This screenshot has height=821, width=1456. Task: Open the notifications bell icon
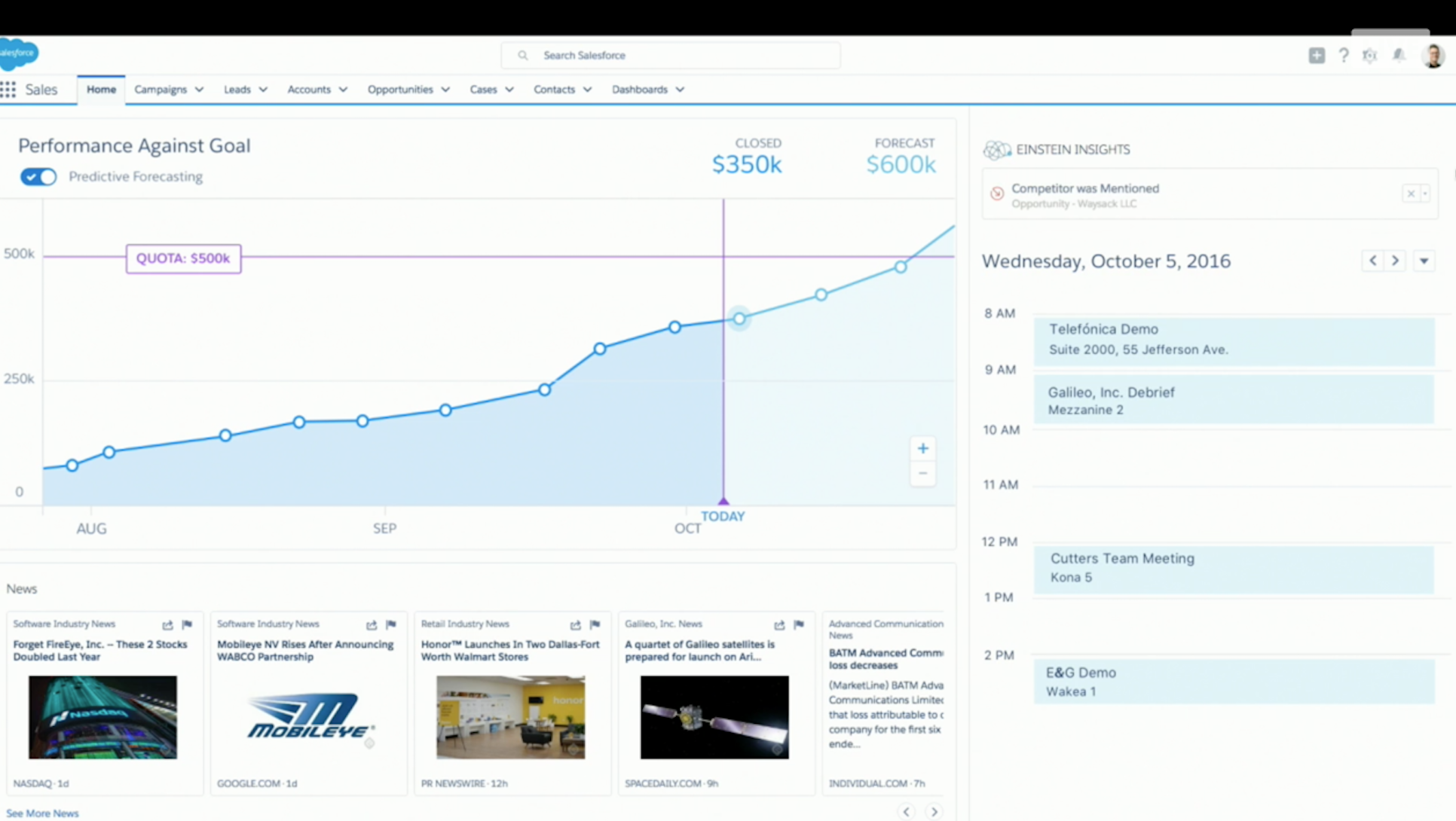pos(1399,55)
